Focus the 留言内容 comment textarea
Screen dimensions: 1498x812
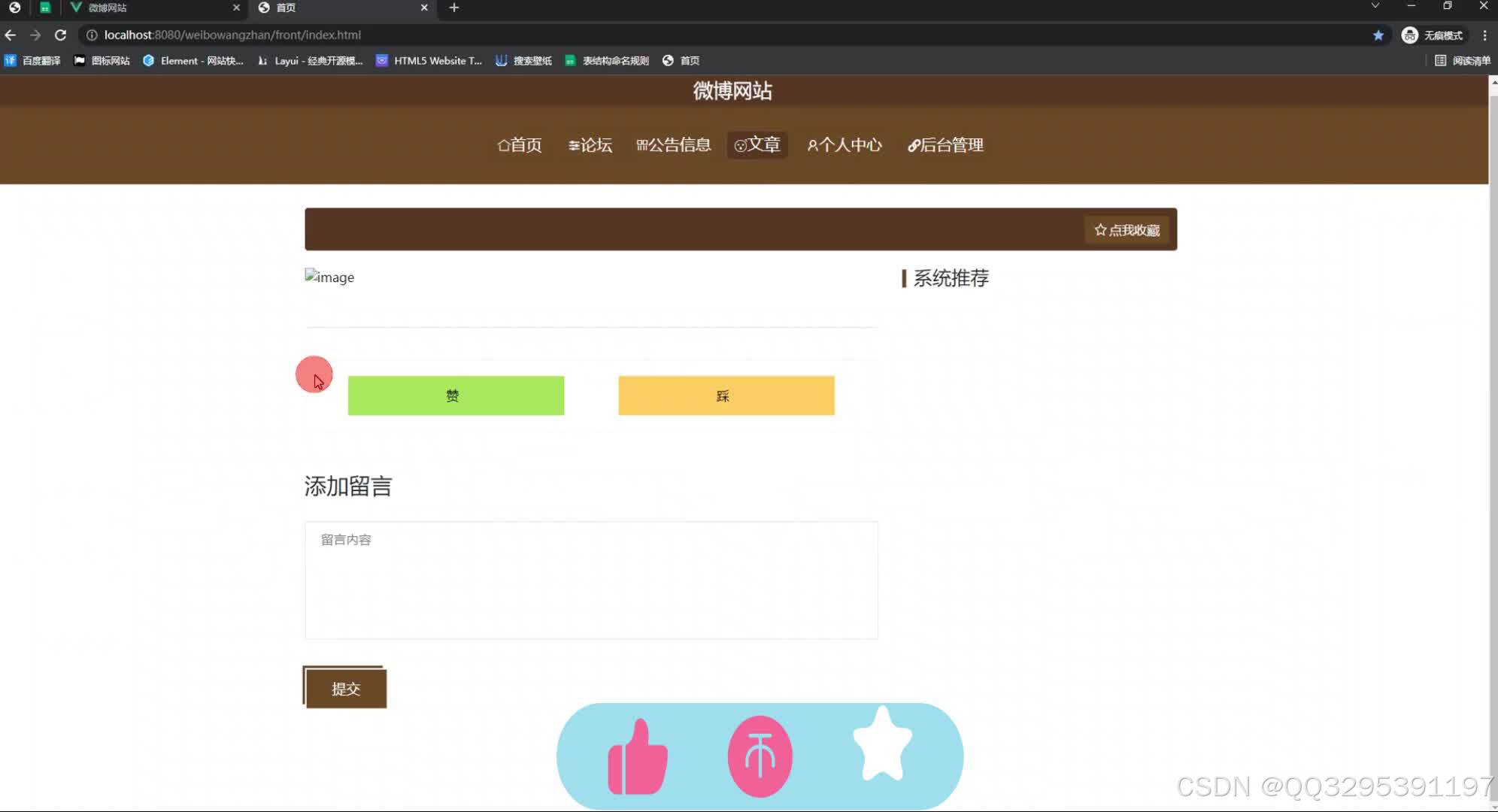click(591, 580)
